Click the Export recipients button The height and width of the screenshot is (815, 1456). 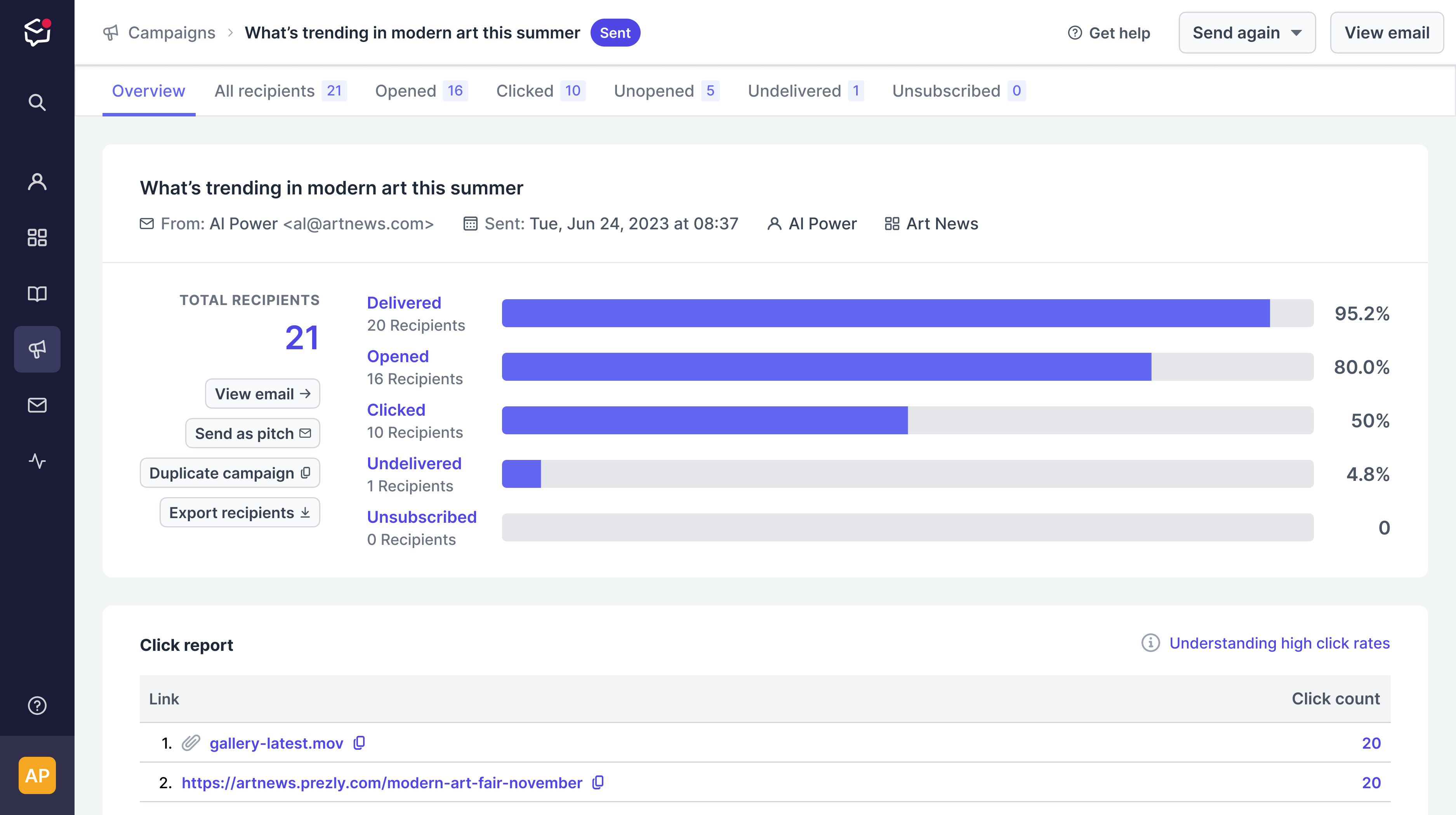240,512
